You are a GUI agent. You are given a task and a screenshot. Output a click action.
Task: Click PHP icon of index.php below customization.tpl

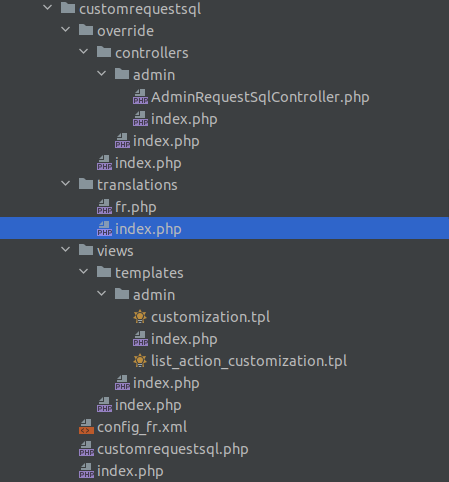(x=140, y=339)
